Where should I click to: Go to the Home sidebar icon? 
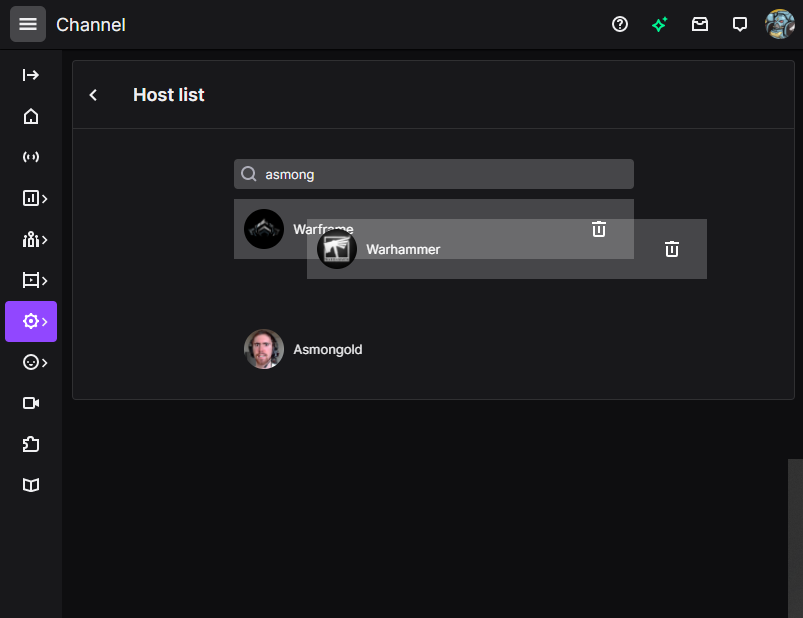point(31,116)
